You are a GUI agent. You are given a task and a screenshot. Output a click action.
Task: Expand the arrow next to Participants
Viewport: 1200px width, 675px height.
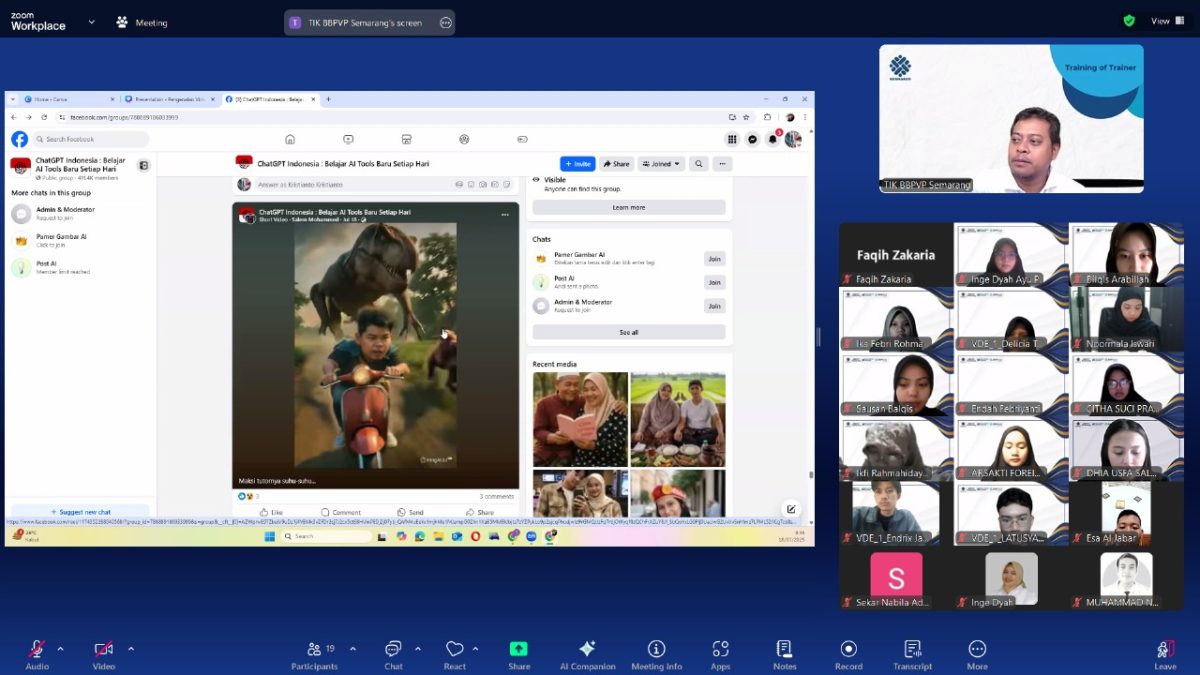pos(352,649)
